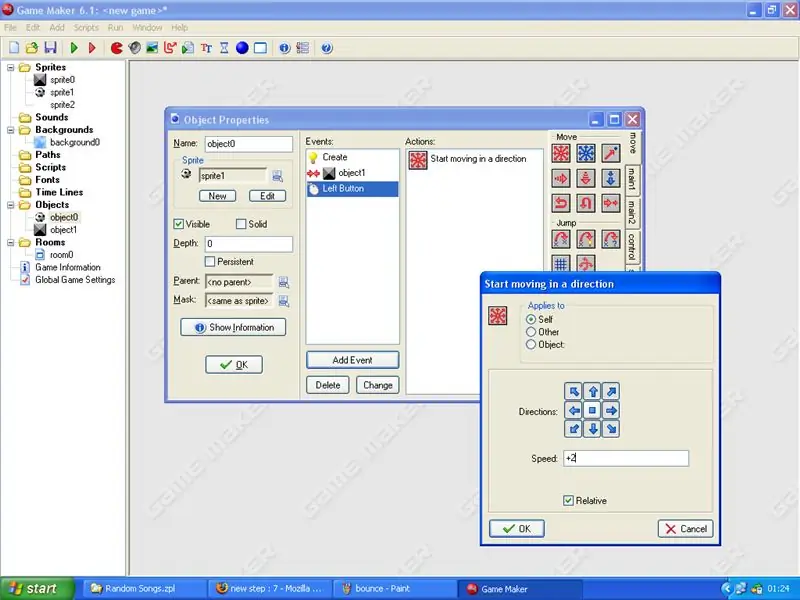
Task: Uncheck the Relative checkbox
Action: pos(568,501)
